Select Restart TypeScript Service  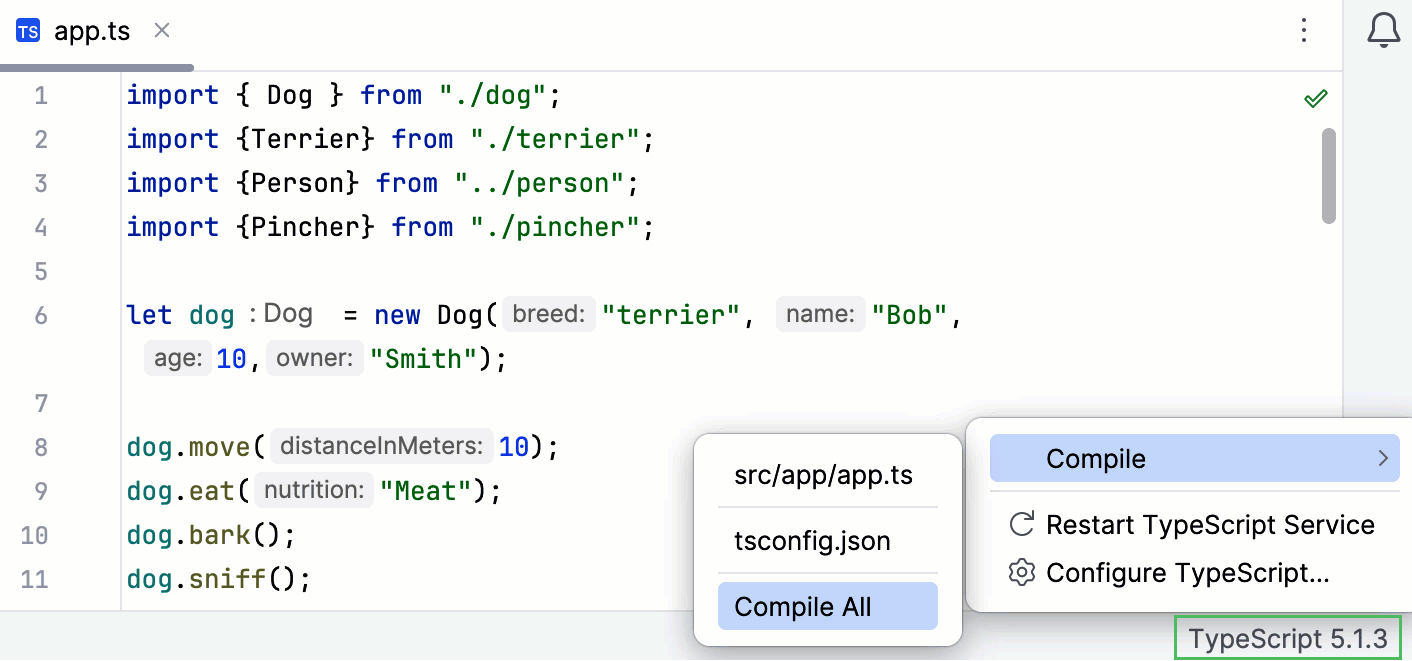point(1209,524)
